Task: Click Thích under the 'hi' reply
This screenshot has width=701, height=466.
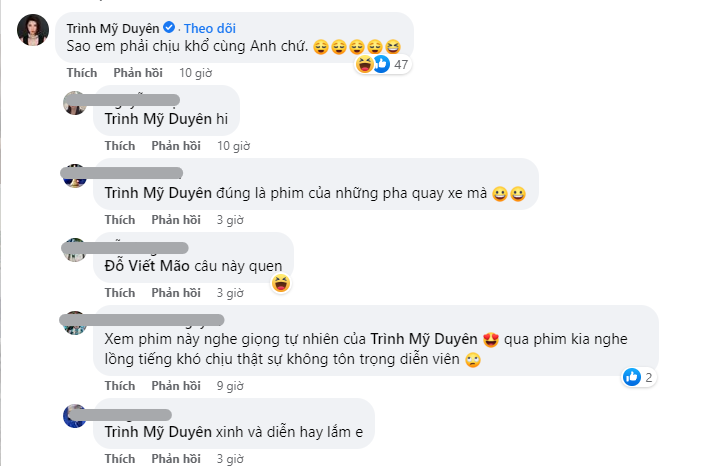Action: pyautogui.click(x=120, y=146)
